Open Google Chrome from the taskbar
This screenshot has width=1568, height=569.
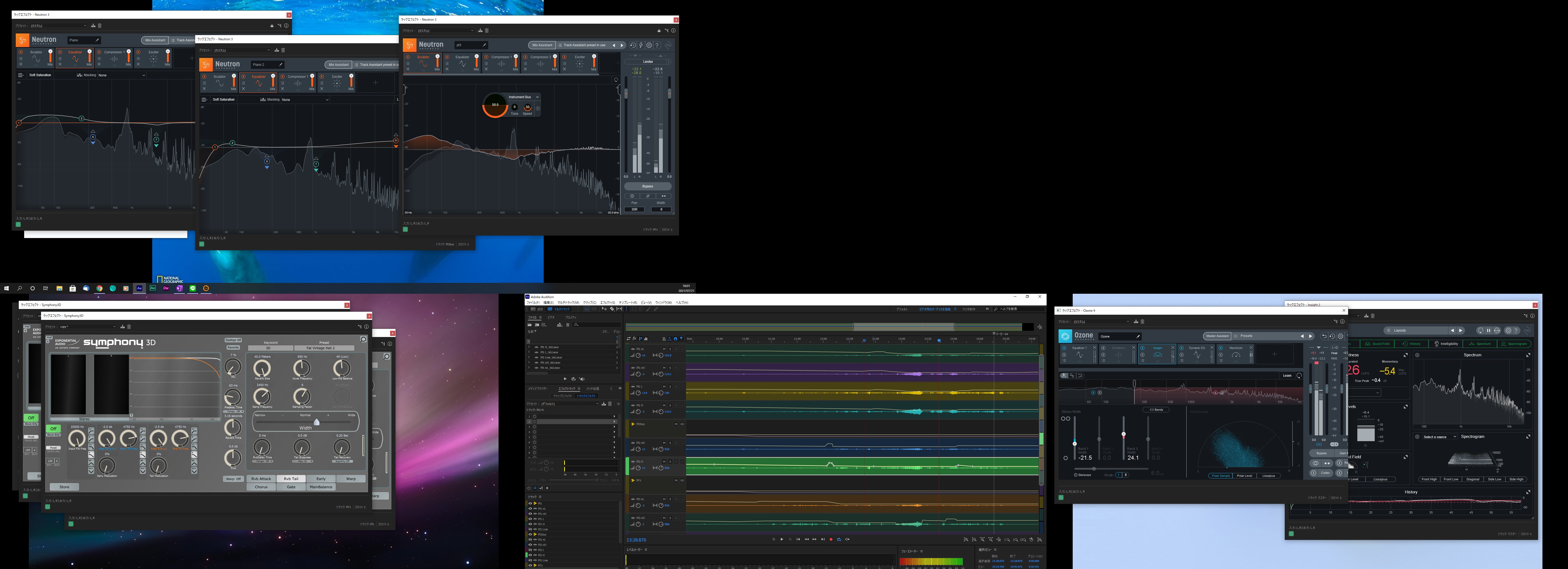coord(99,288)
